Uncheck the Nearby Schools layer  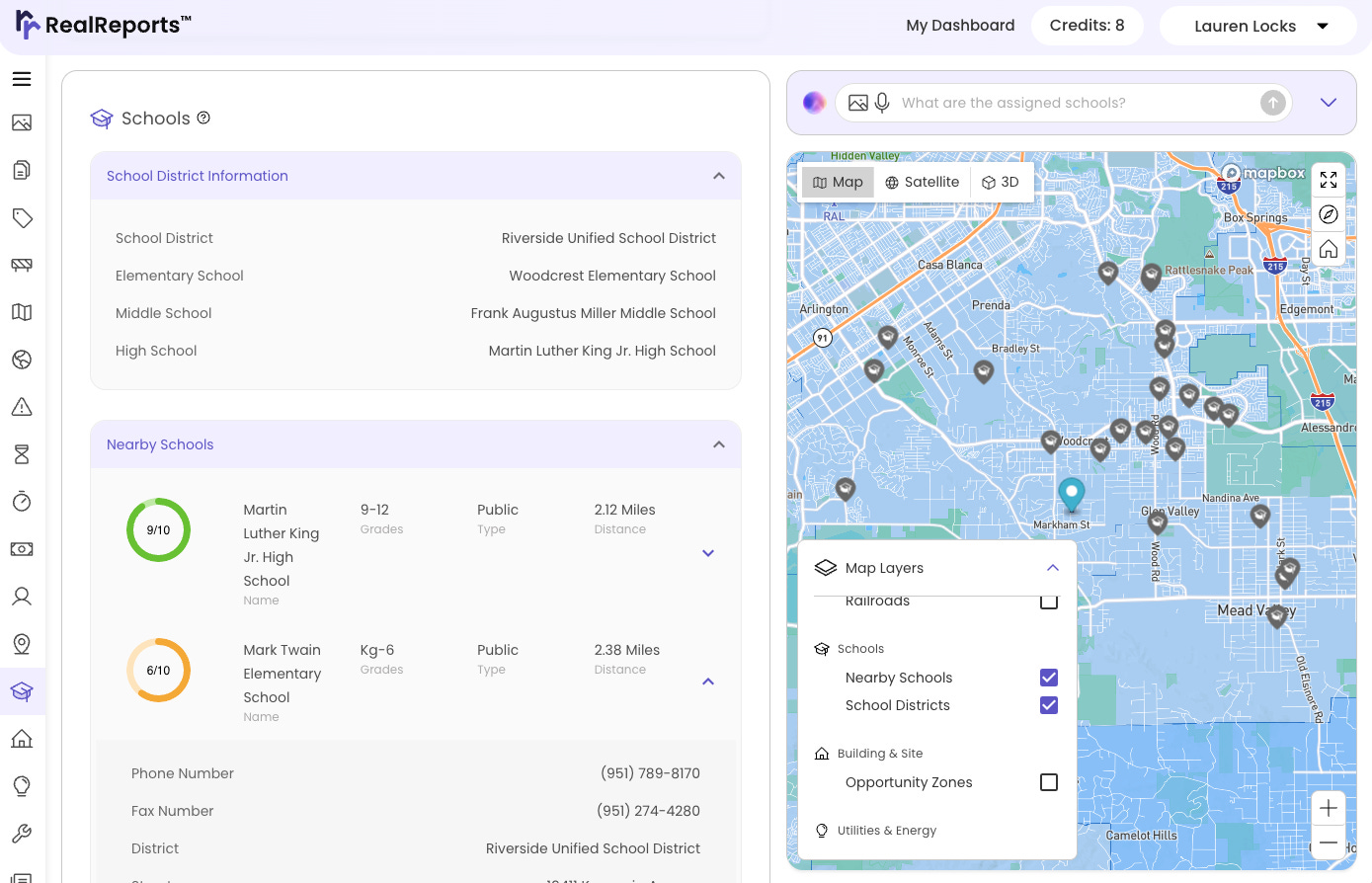tap(1049, 678)
